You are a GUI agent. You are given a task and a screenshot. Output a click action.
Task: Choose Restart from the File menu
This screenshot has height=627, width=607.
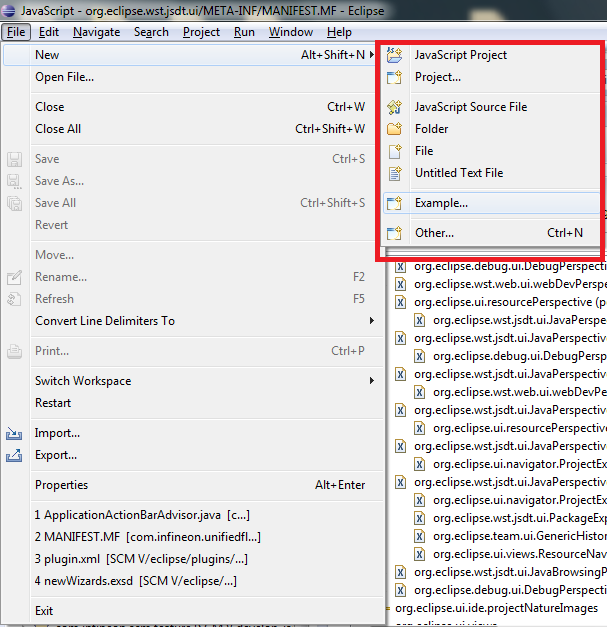(x=192, y=403)
